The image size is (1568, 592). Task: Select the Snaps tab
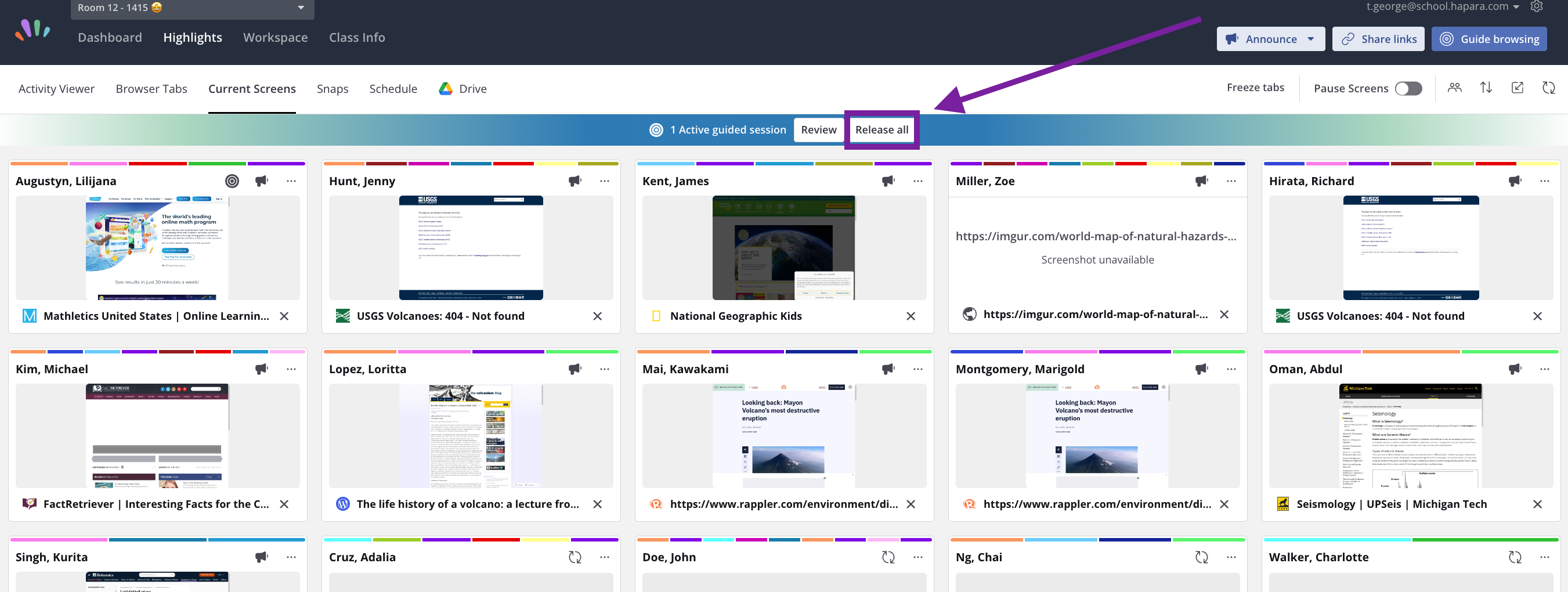click(x=333, y=89)
